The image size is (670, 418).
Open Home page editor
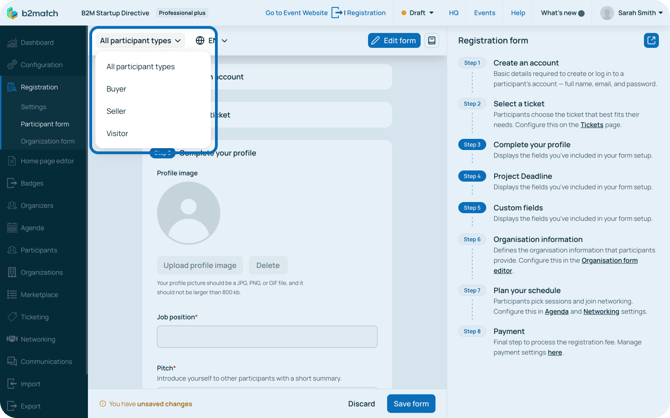click(47, 161)
